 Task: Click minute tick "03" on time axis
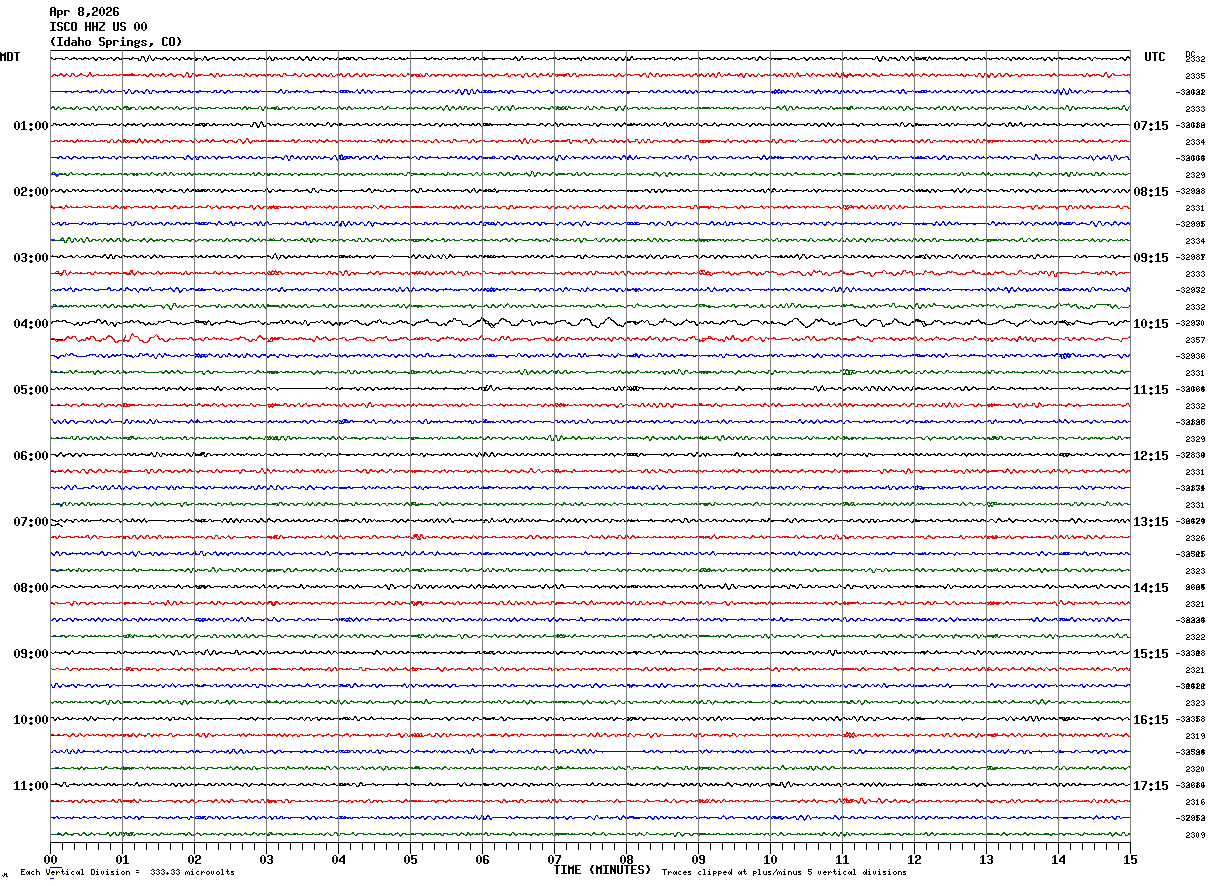pyautogui.click(x=267, y=859)
